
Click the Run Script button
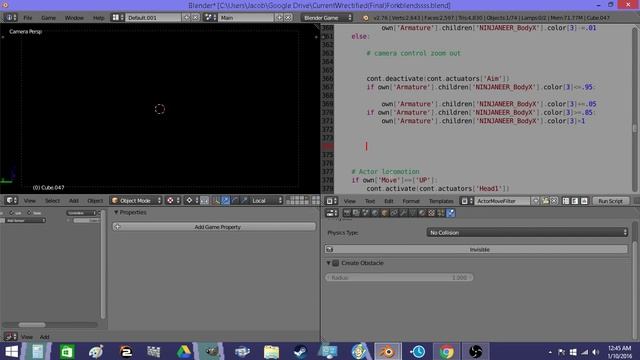pos(610,201)
